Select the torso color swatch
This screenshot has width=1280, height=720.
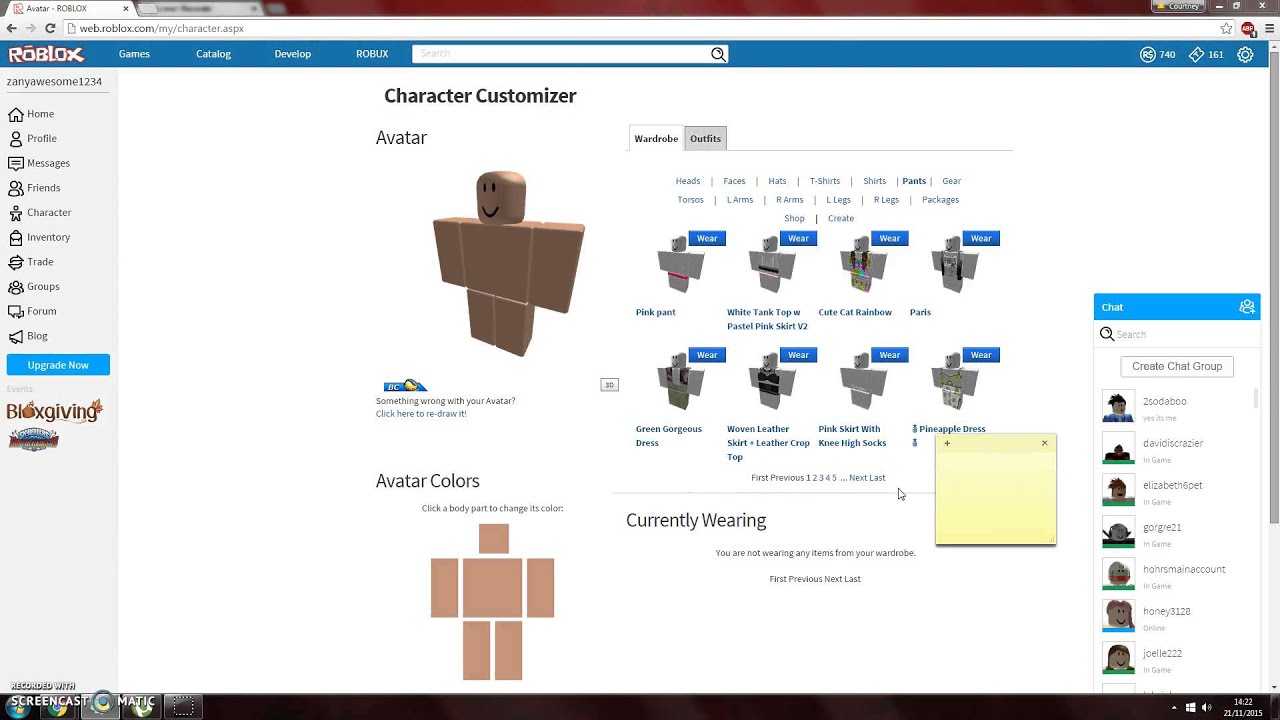coord(493,588)
